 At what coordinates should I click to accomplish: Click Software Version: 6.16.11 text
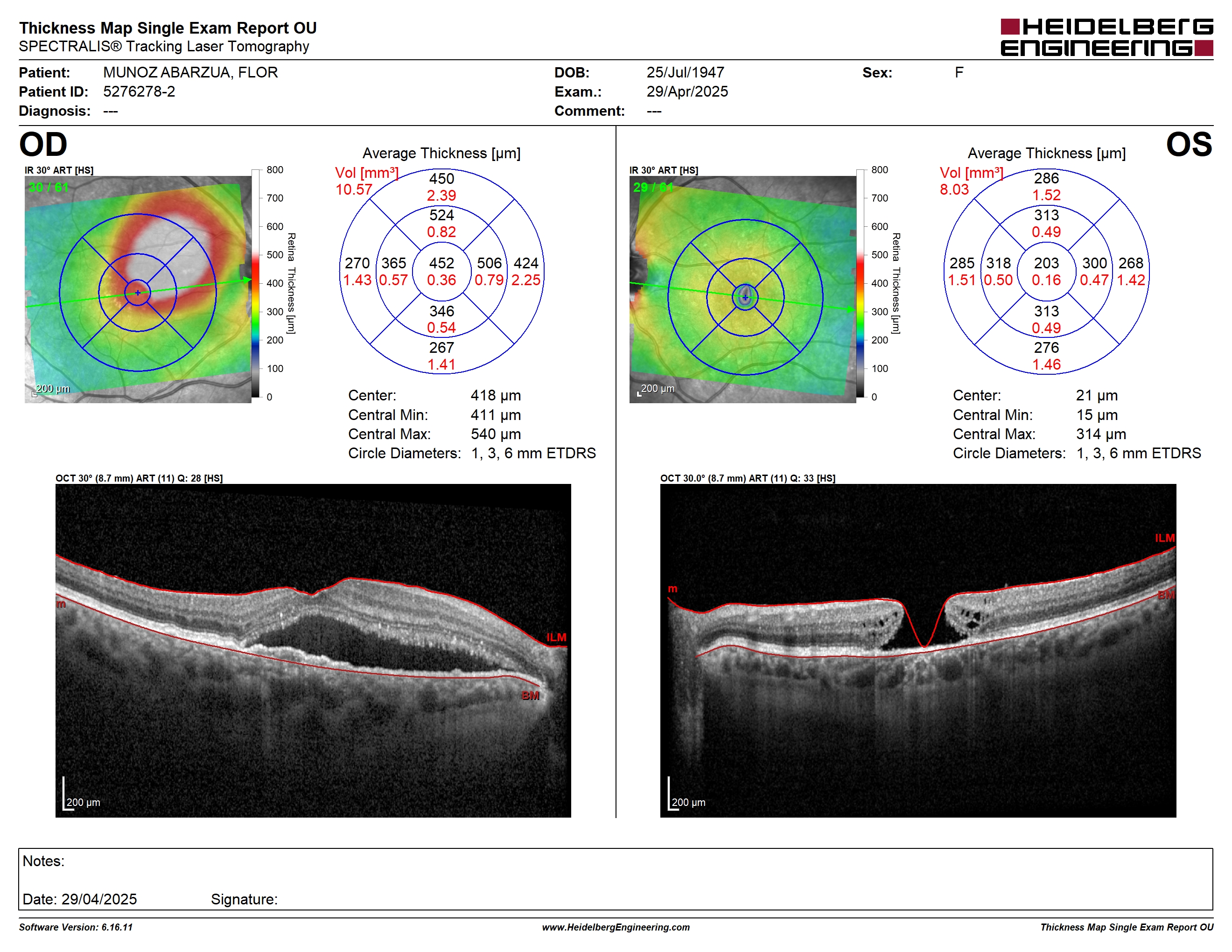[x=76, y=927]
